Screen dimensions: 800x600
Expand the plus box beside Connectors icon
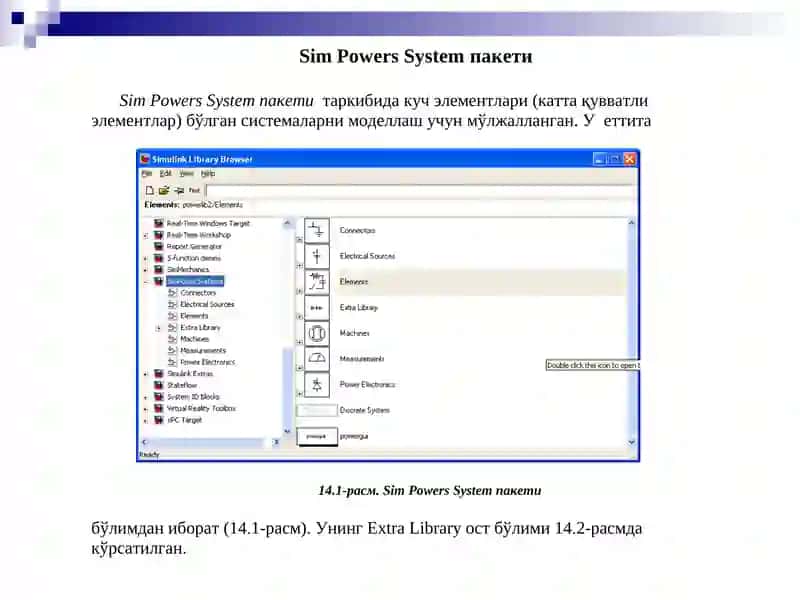click(299, 239)
